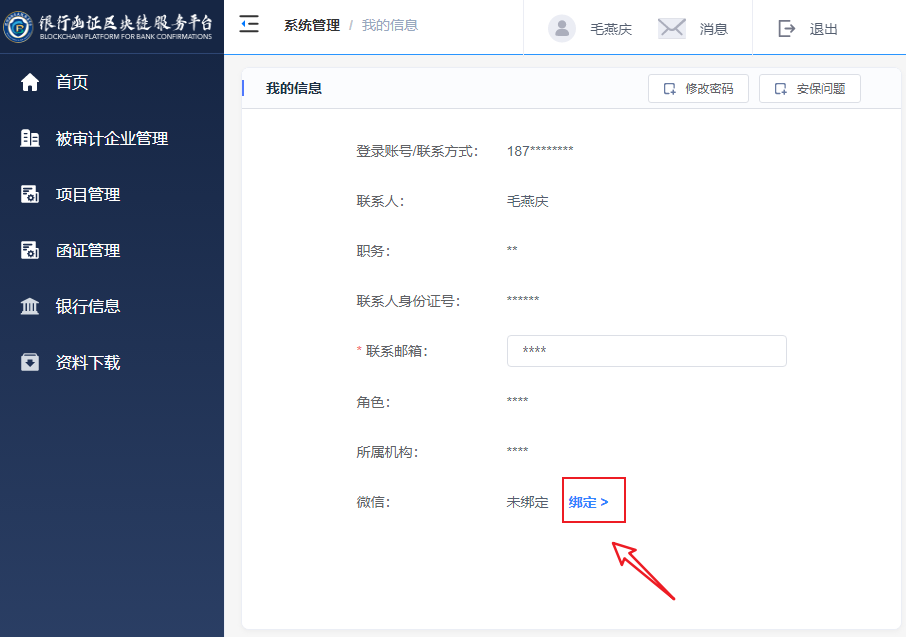Click the 项目管理 sidebar icon
This screenshot has height=637, width=906.
click(x=30, y=195)
